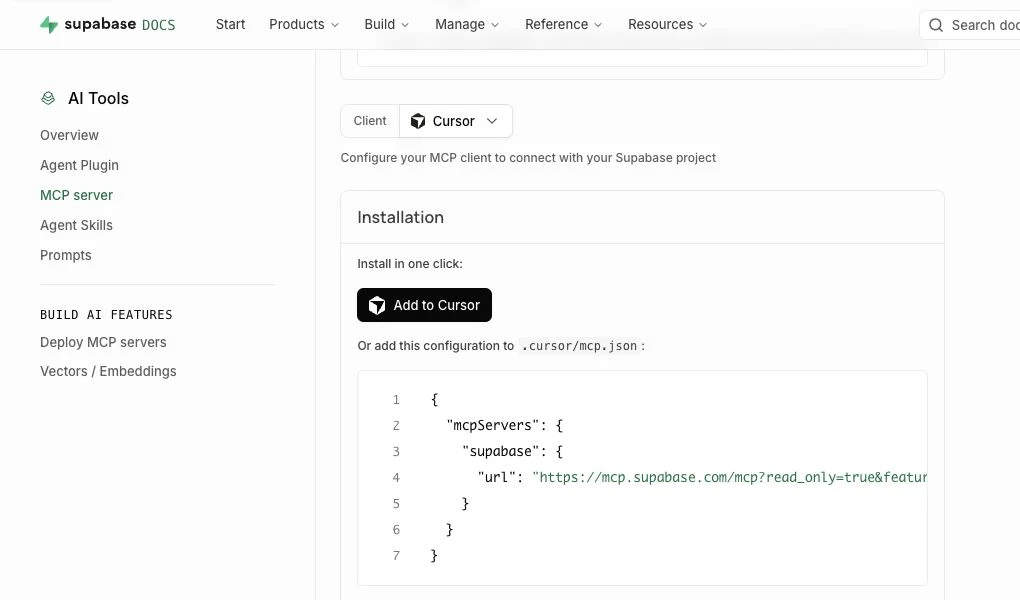Expand the Reference menu
Viewport: 1020px width, 600px height.
click(563, 24)
